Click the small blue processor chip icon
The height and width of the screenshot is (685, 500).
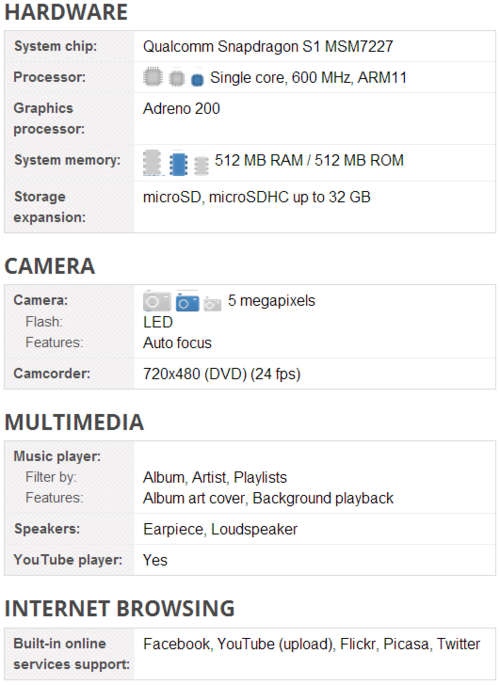point(197,80)
